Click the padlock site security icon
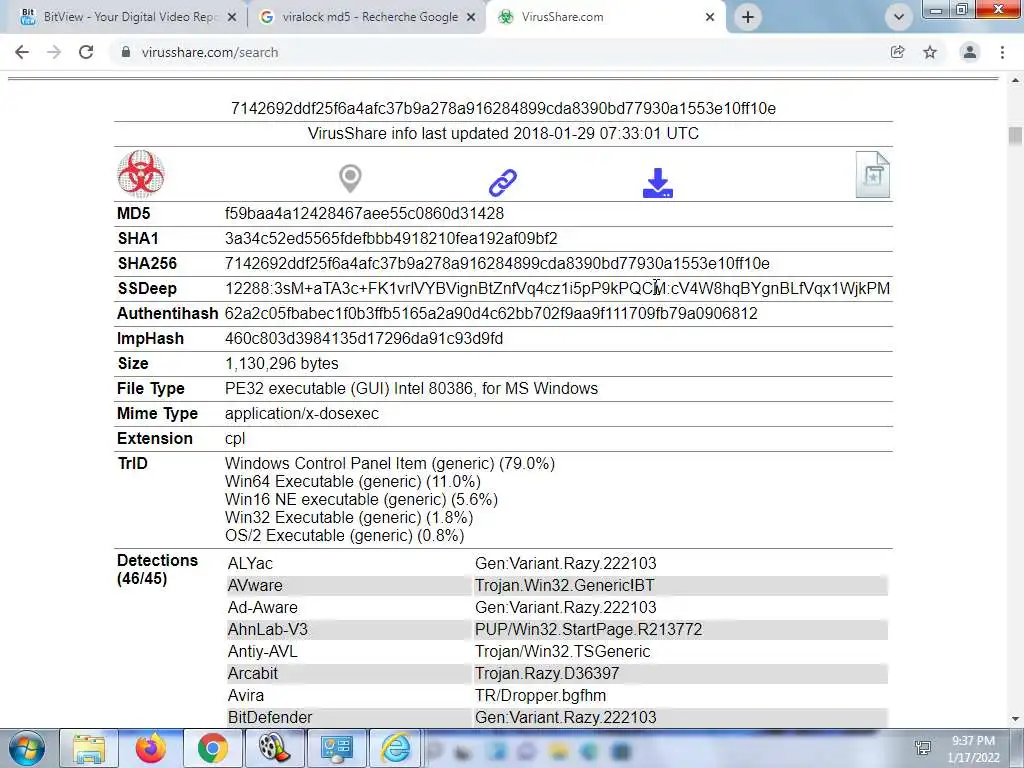 point(126,52)
